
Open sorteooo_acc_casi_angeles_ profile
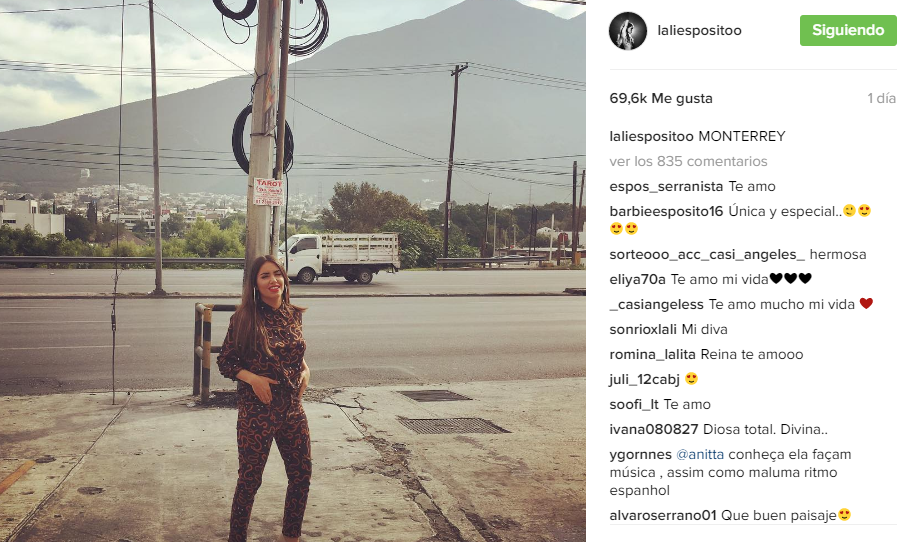click(707, 254)
